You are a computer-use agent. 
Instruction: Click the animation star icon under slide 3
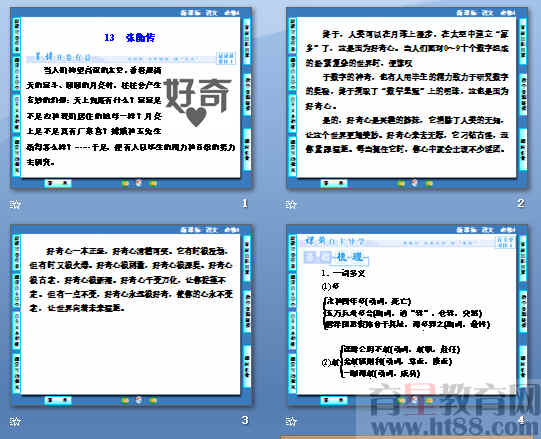(15, 421)
